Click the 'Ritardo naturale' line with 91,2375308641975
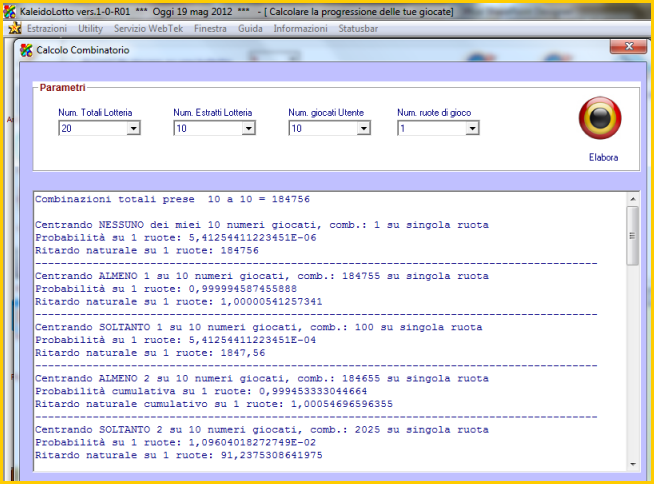This screenshot has width=654, height=484. (x=179, y=455)
